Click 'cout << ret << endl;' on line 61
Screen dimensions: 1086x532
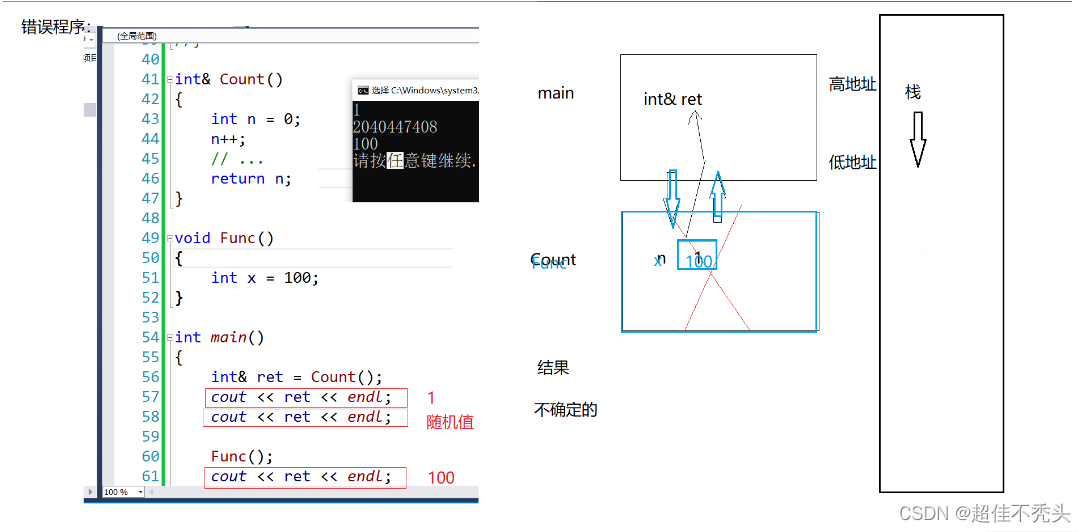(301, 477)
